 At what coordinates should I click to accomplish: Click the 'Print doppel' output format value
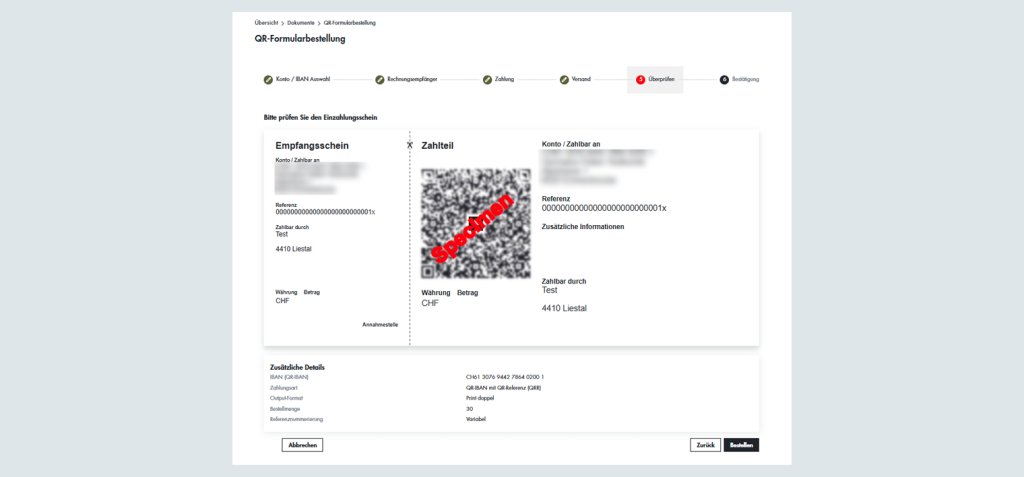click(480, 398)
